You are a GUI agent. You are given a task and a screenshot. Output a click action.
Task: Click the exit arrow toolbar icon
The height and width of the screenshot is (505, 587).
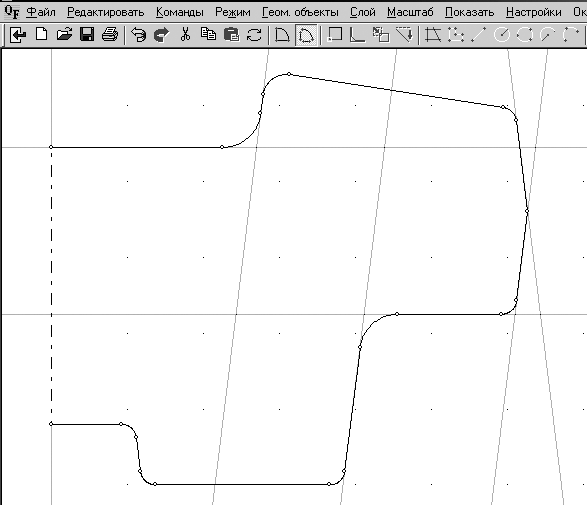18,35
